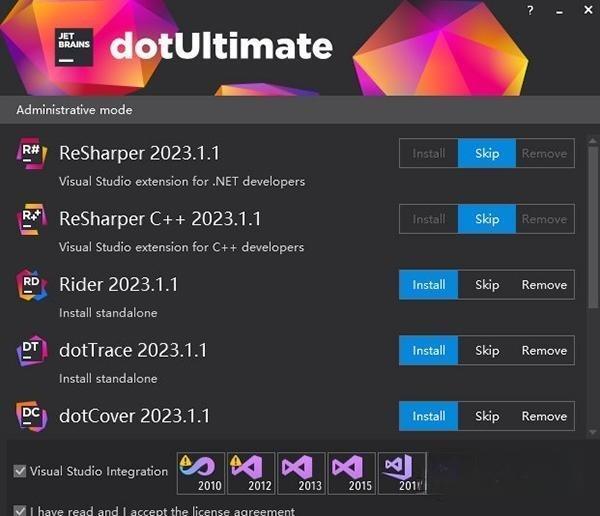
Task: Close the dotUltimate installer window
Action: [x=588, y=10]
